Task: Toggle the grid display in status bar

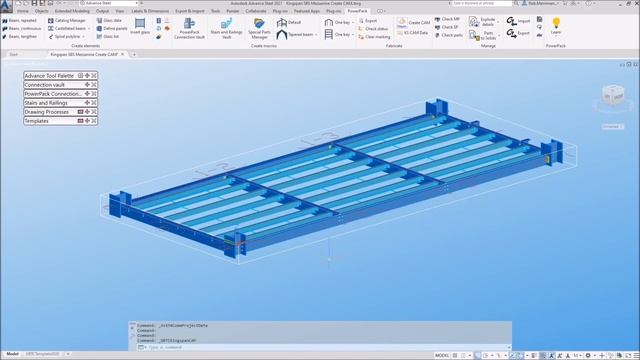Action: point(455,356)
